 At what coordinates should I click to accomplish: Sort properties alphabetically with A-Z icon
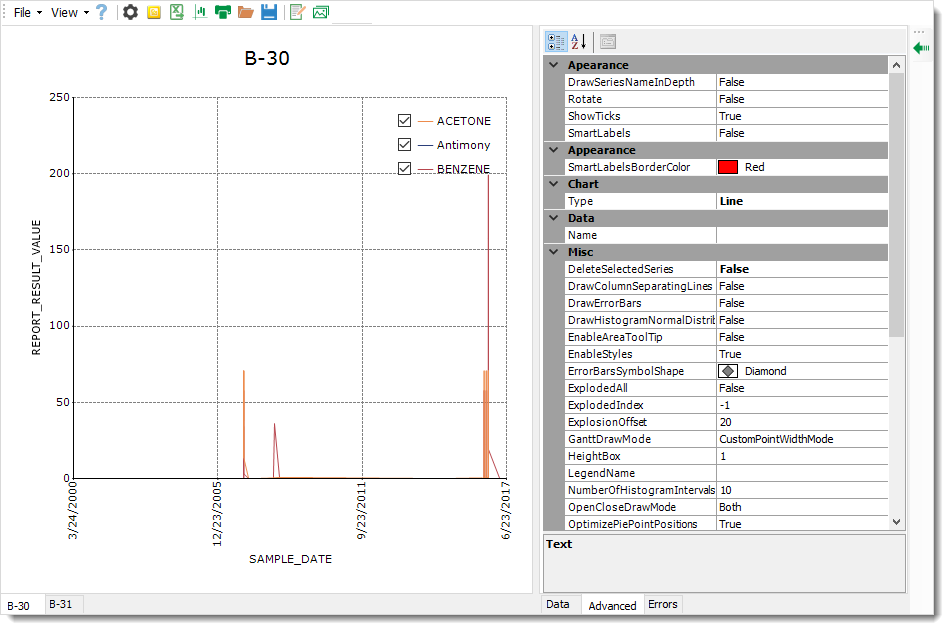[579, 41]
